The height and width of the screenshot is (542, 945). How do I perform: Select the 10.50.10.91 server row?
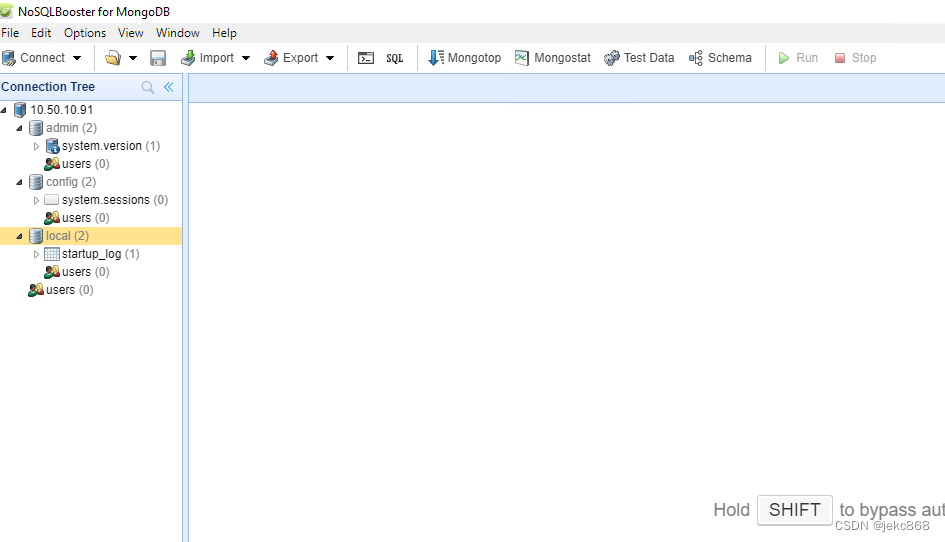[91, 110]
